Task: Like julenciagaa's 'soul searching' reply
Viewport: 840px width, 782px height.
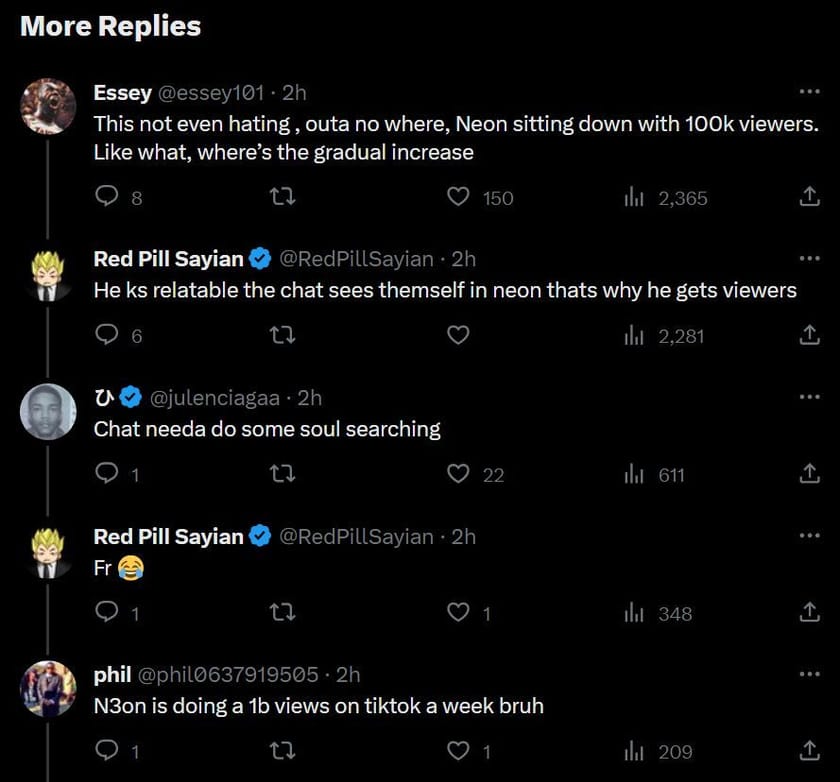Action: [x=459, y=474]
